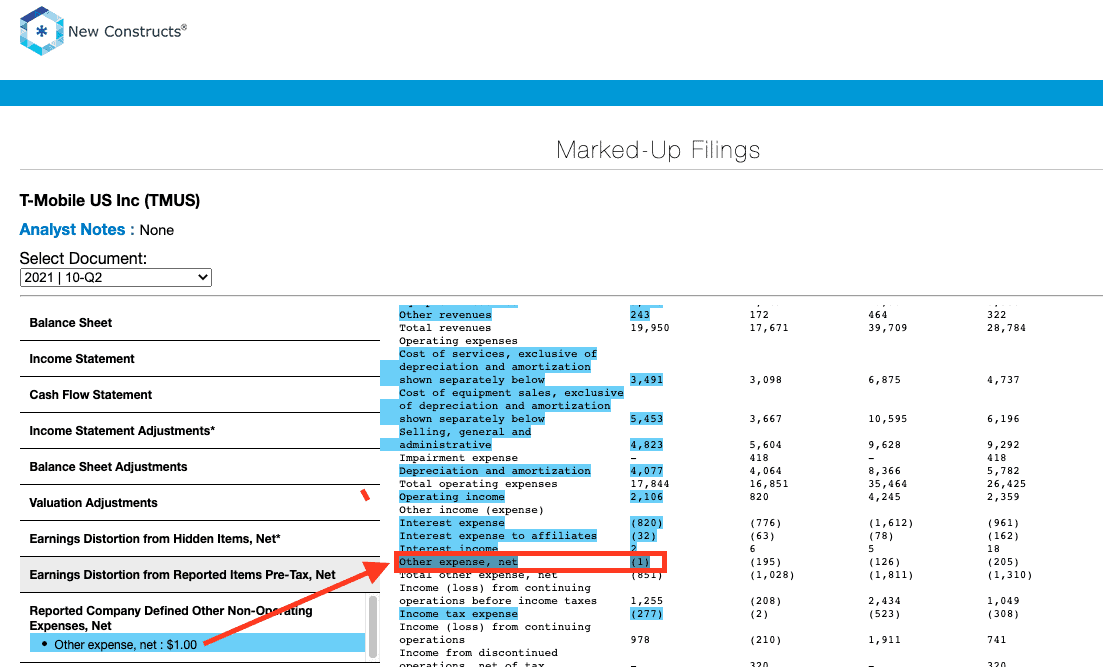Open the Cash Flow Statement section
The image size is (1103, 667).
(x=200, y=395)
